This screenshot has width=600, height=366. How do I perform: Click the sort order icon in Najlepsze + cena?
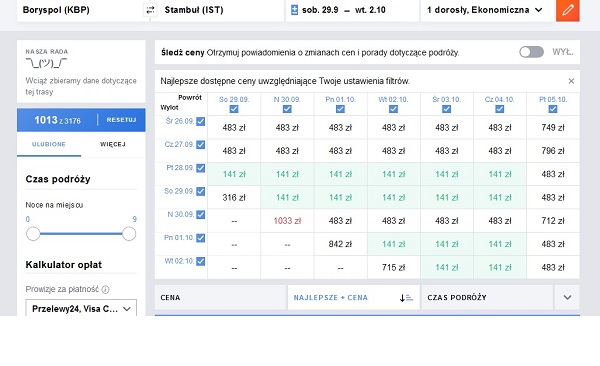click(406, 297)
